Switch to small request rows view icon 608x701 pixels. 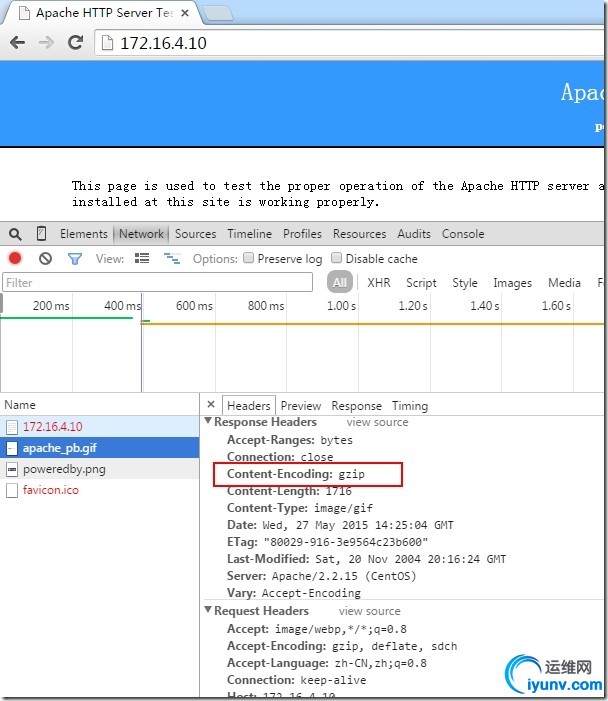point(172,258)
